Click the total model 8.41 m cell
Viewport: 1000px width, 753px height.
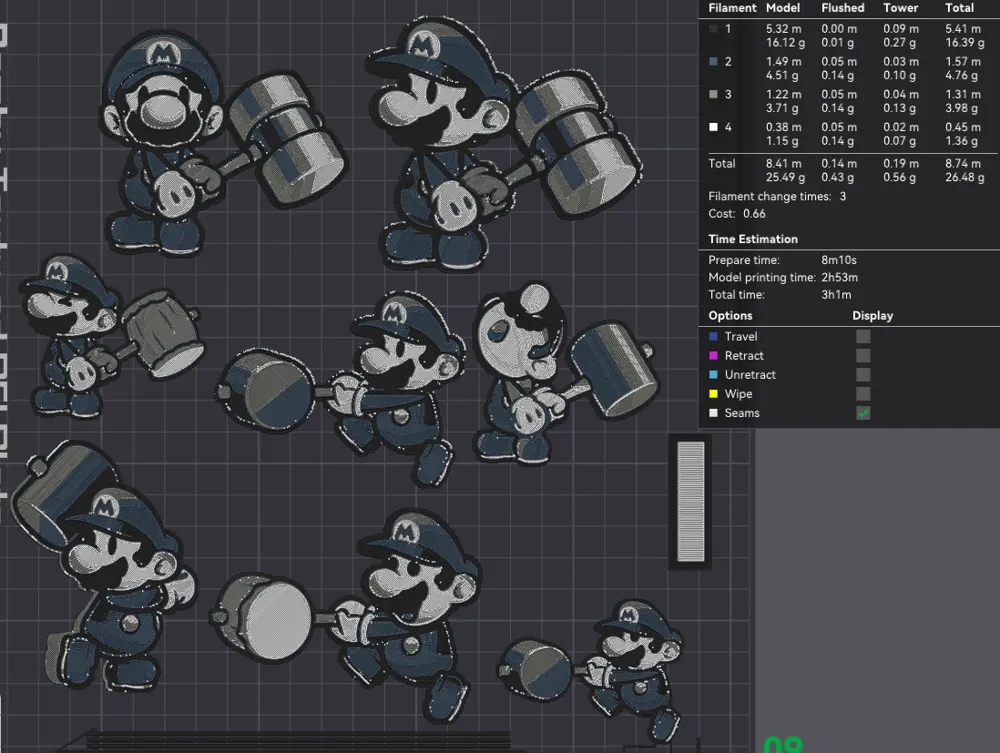(783, 163)
